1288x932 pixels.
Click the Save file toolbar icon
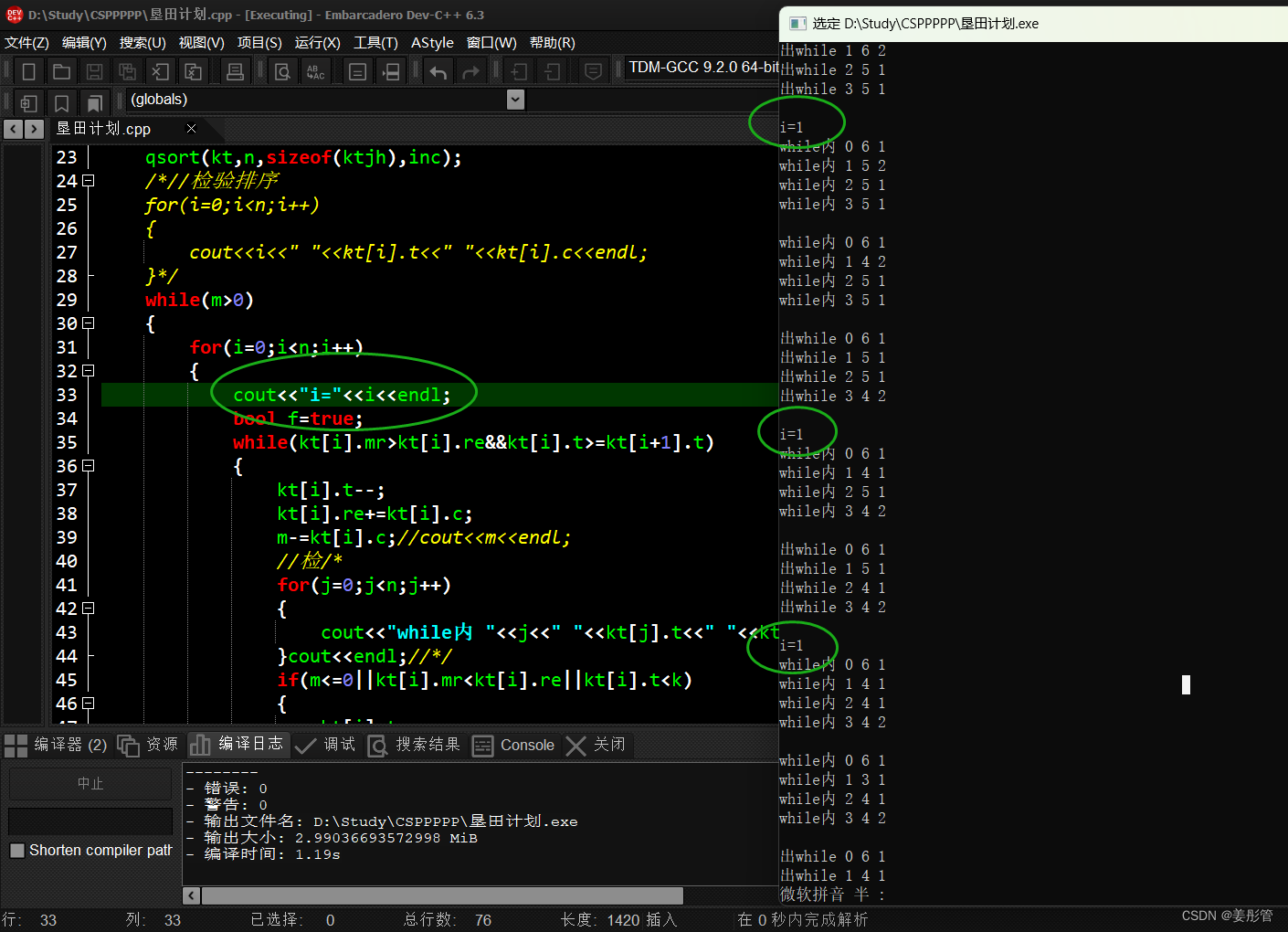(94, 71)
